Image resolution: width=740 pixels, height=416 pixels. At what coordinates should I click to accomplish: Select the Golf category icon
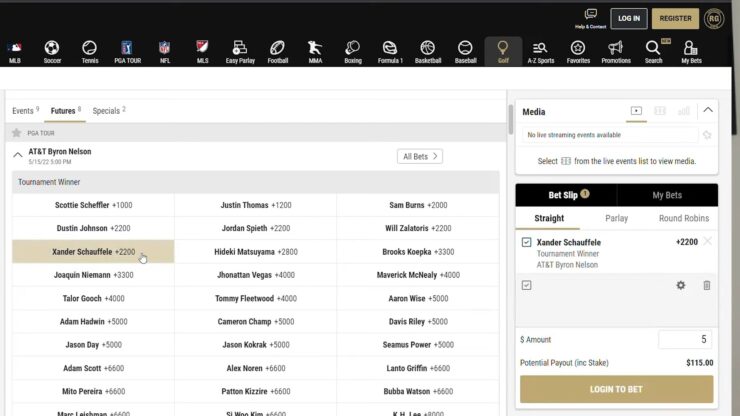503,51
